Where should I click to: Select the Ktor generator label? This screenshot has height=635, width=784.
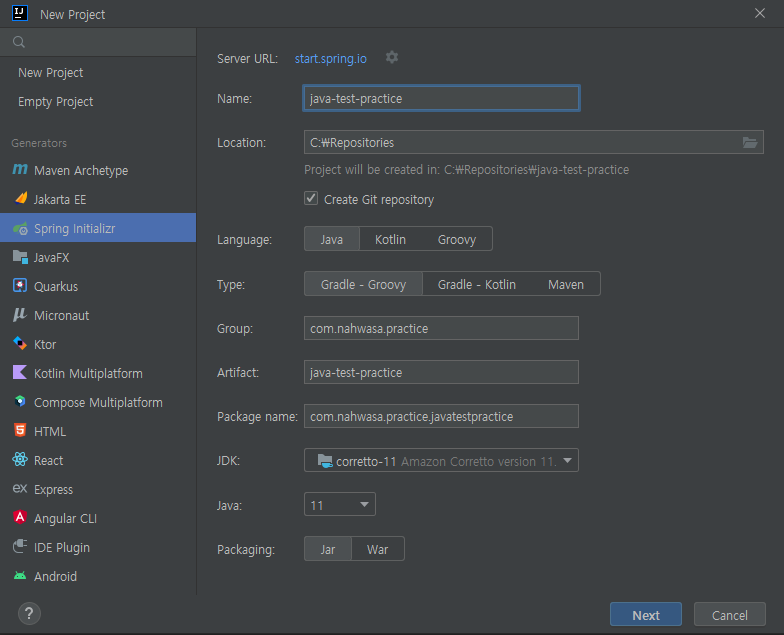pyautogui.click(x=45, y=344)
